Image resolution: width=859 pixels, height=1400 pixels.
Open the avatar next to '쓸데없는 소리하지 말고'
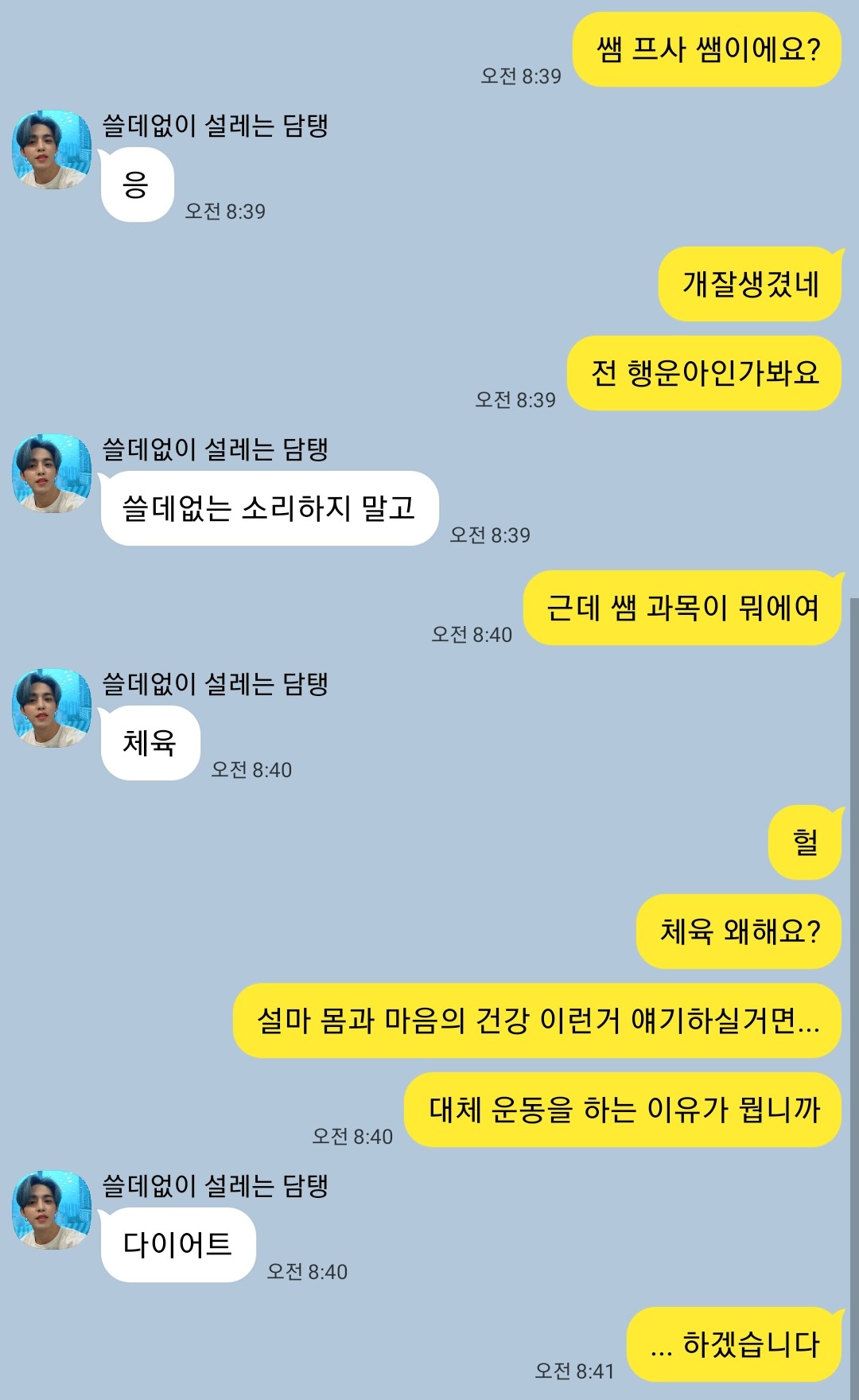coord(52,473)
